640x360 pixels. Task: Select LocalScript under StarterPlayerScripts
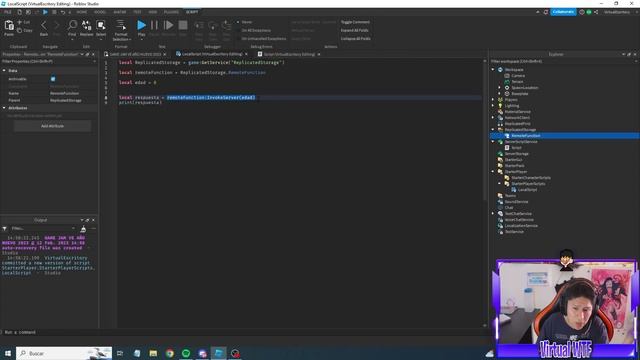pos(527,190)
